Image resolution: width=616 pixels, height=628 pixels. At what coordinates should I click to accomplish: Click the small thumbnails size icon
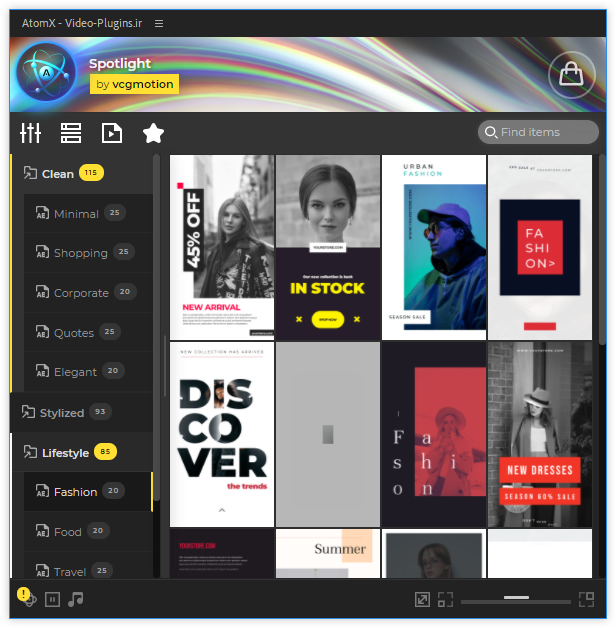445,600
